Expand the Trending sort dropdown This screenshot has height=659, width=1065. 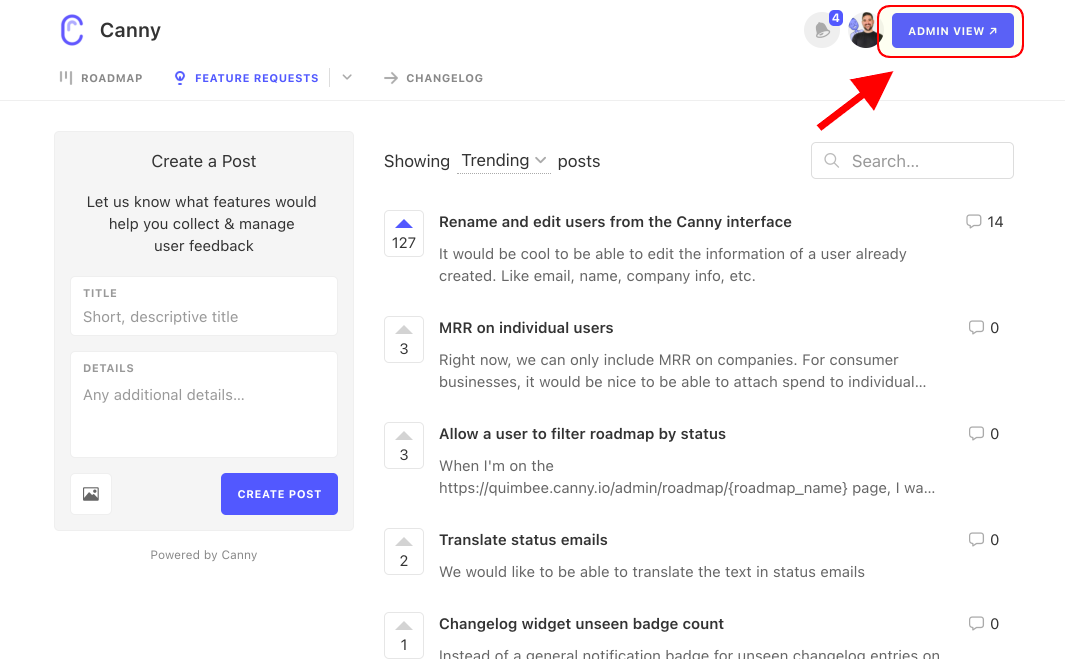pos(504,161)
